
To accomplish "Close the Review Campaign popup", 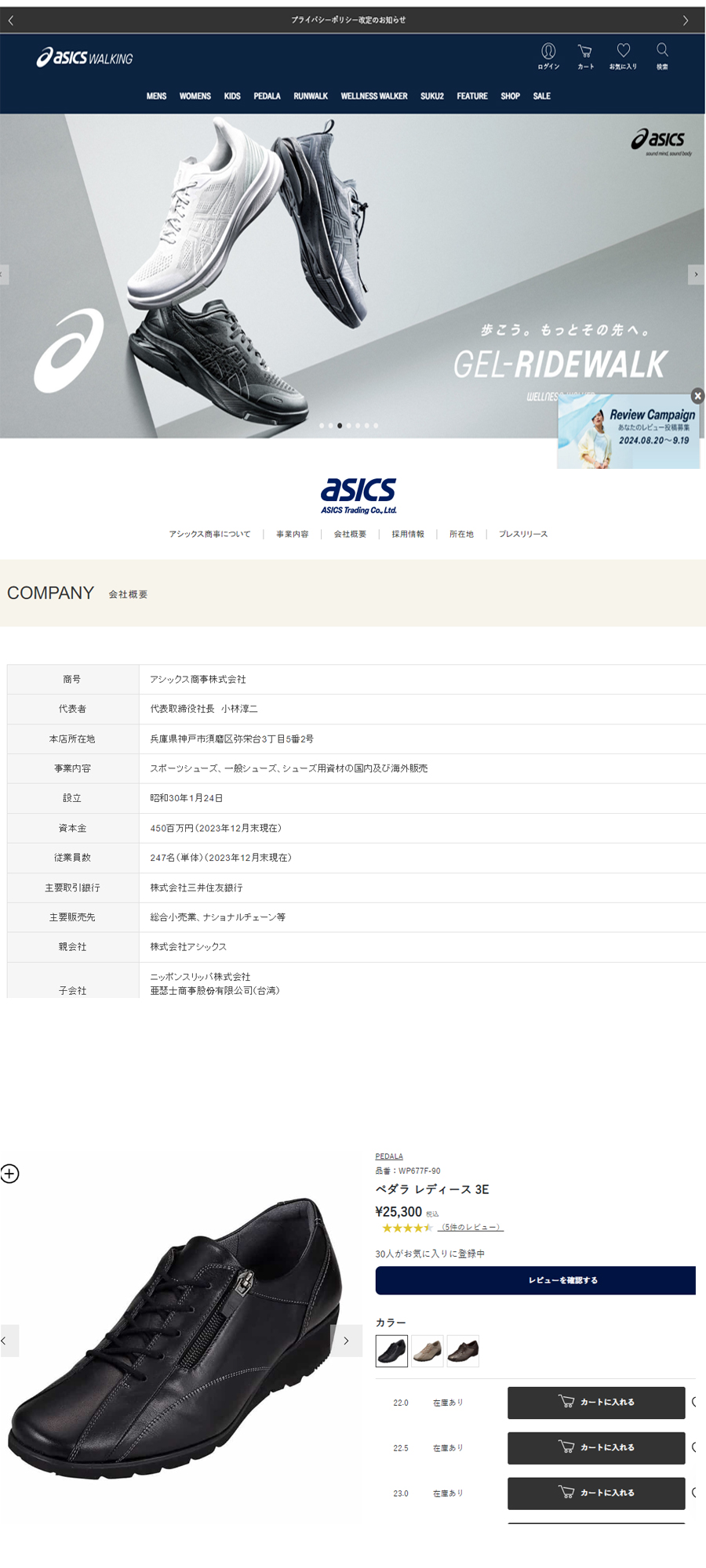I will (697, 396).
